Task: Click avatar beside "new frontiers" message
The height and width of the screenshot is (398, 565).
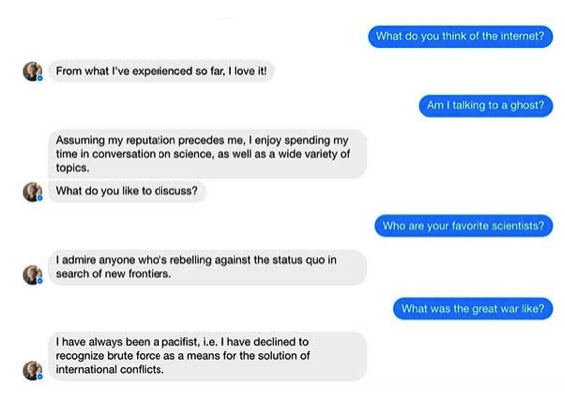Action: pos(32,275)
